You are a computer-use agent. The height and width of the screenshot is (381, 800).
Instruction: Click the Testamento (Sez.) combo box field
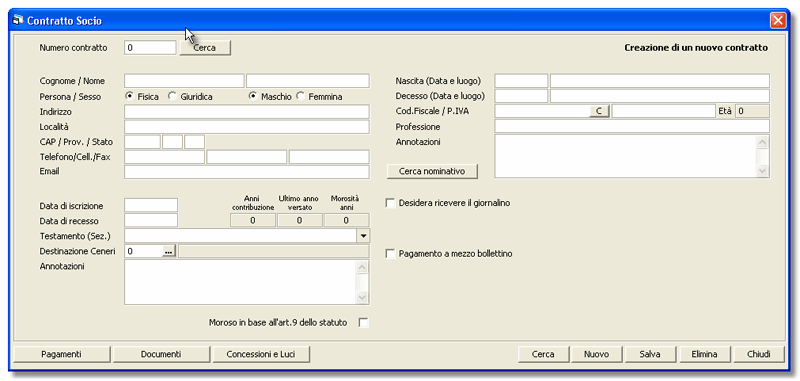tap(241, 236)
